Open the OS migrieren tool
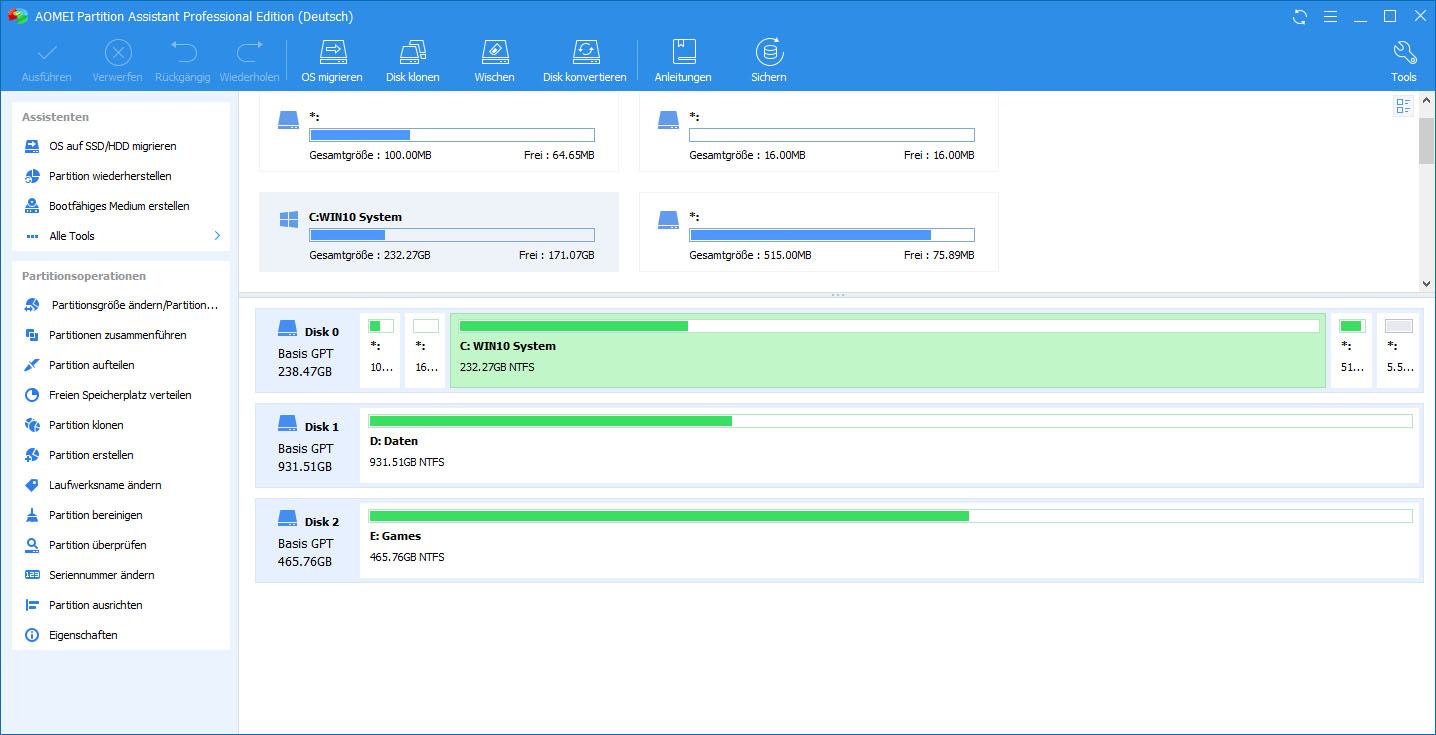 click(332, 61)
